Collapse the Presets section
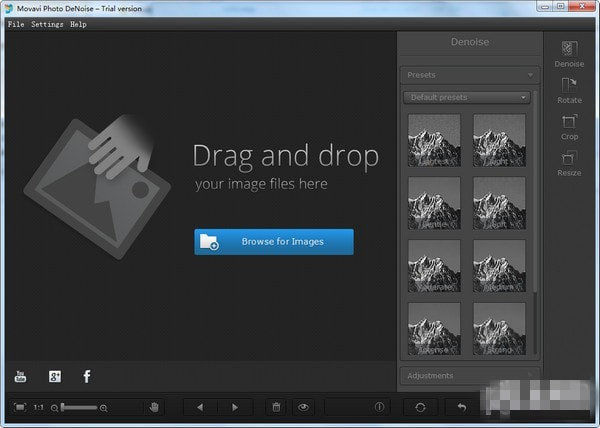 (470, 75)
